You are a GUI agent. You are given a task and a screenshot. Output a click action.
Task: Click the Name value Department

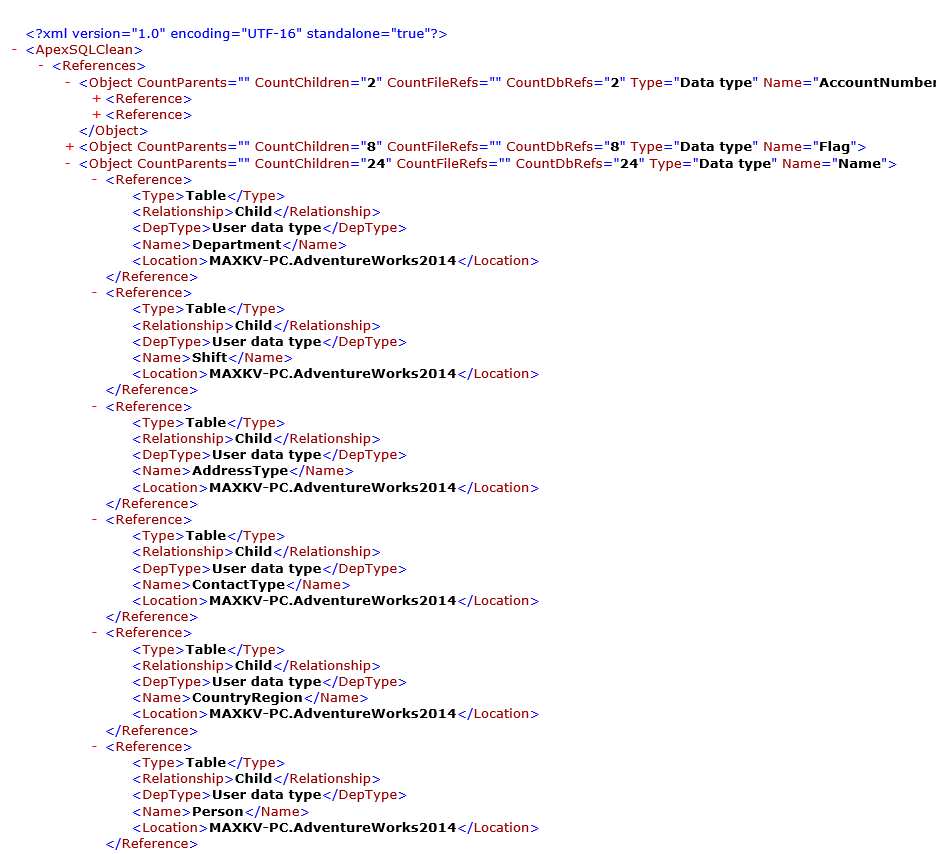pyautogui.click(x=236, y=245)
